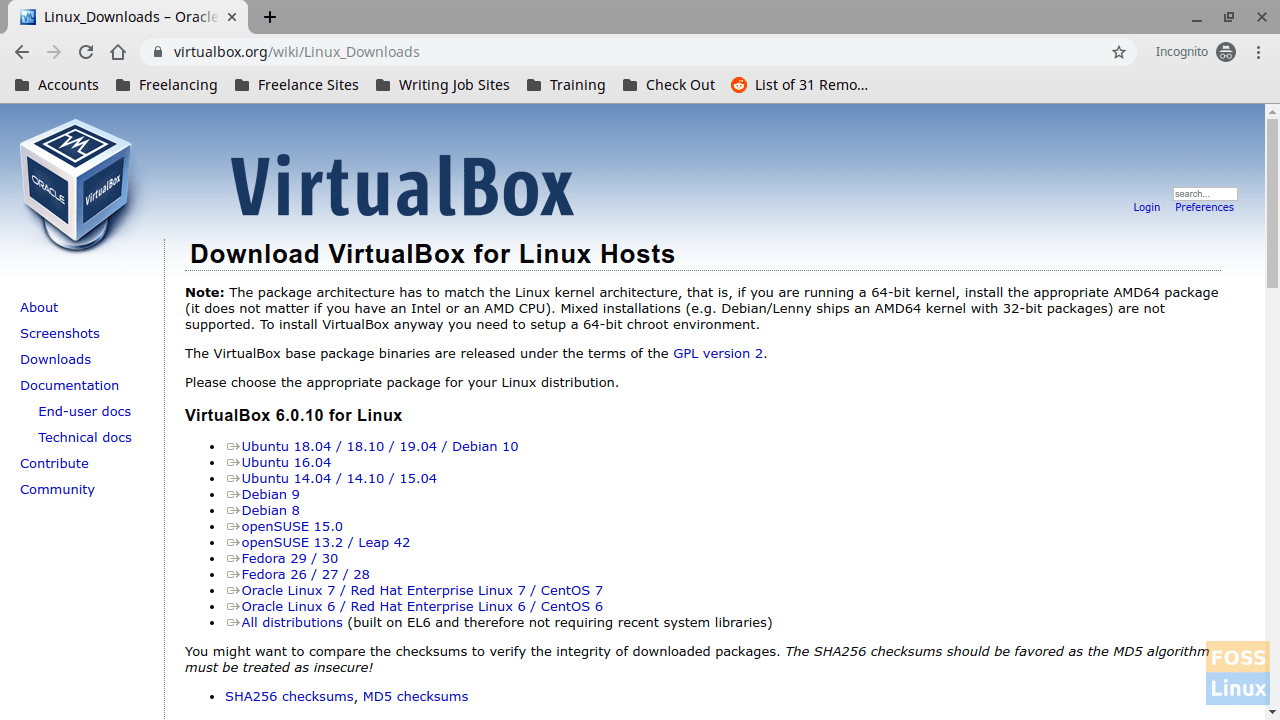Download the Ubuntu 16.04 package
The height and width of the screenshot is (720, 1280).
[x=278, y=462]
